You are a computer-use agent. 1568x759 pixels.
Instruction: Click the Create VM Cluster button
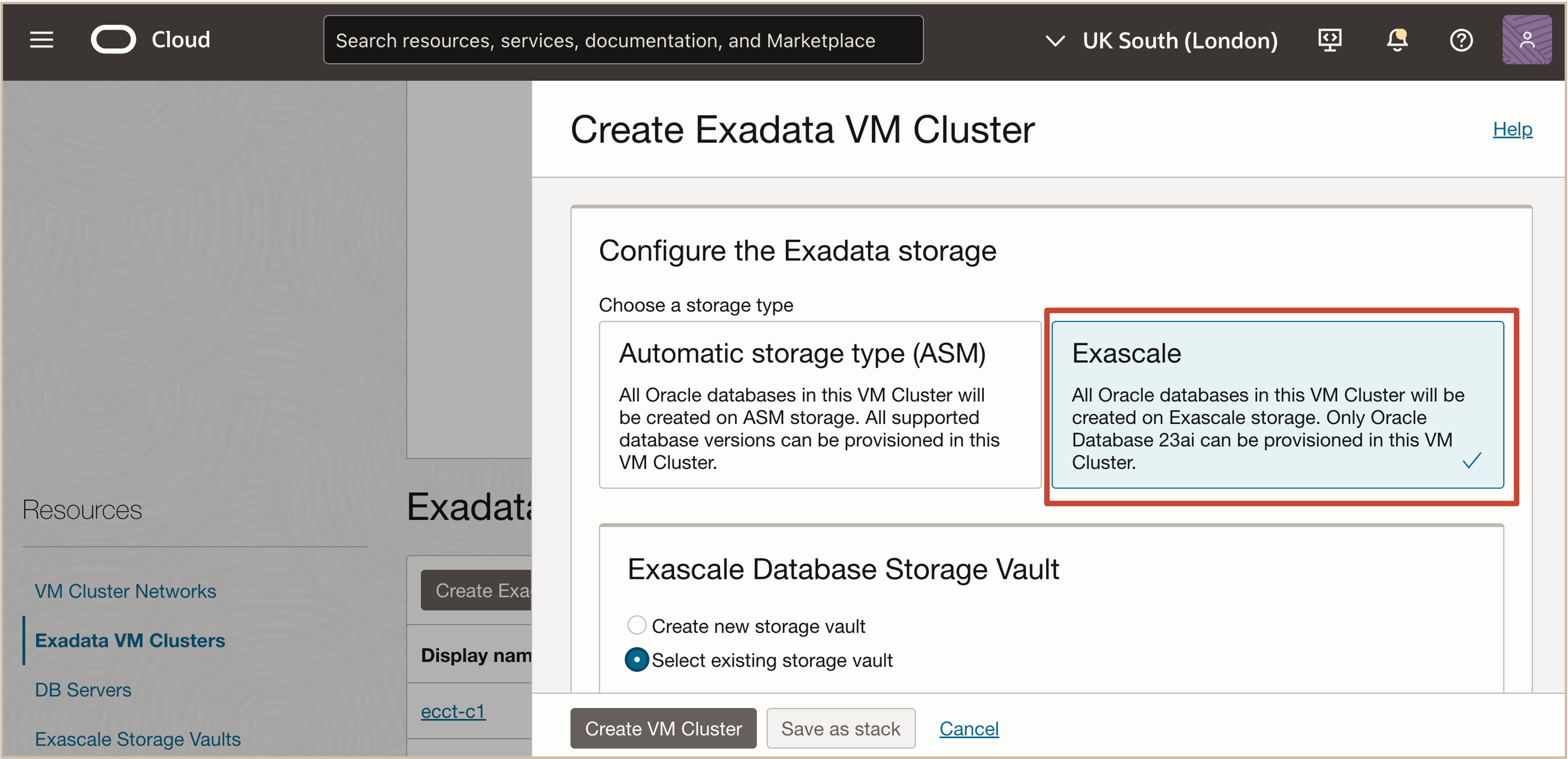point(663,728)
